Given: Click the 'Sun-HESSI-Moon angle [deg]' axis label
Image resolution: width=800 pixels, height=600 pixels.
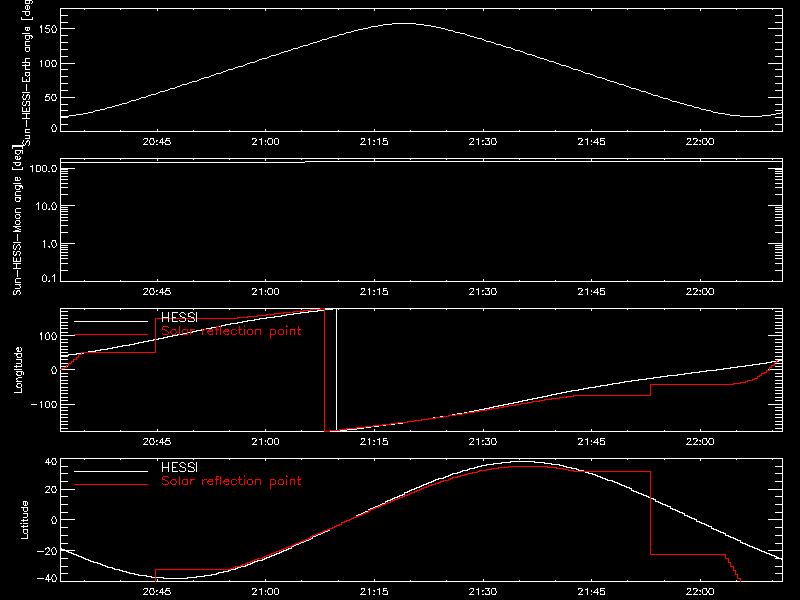Looking at the screenshot, I should click(17, 221).
